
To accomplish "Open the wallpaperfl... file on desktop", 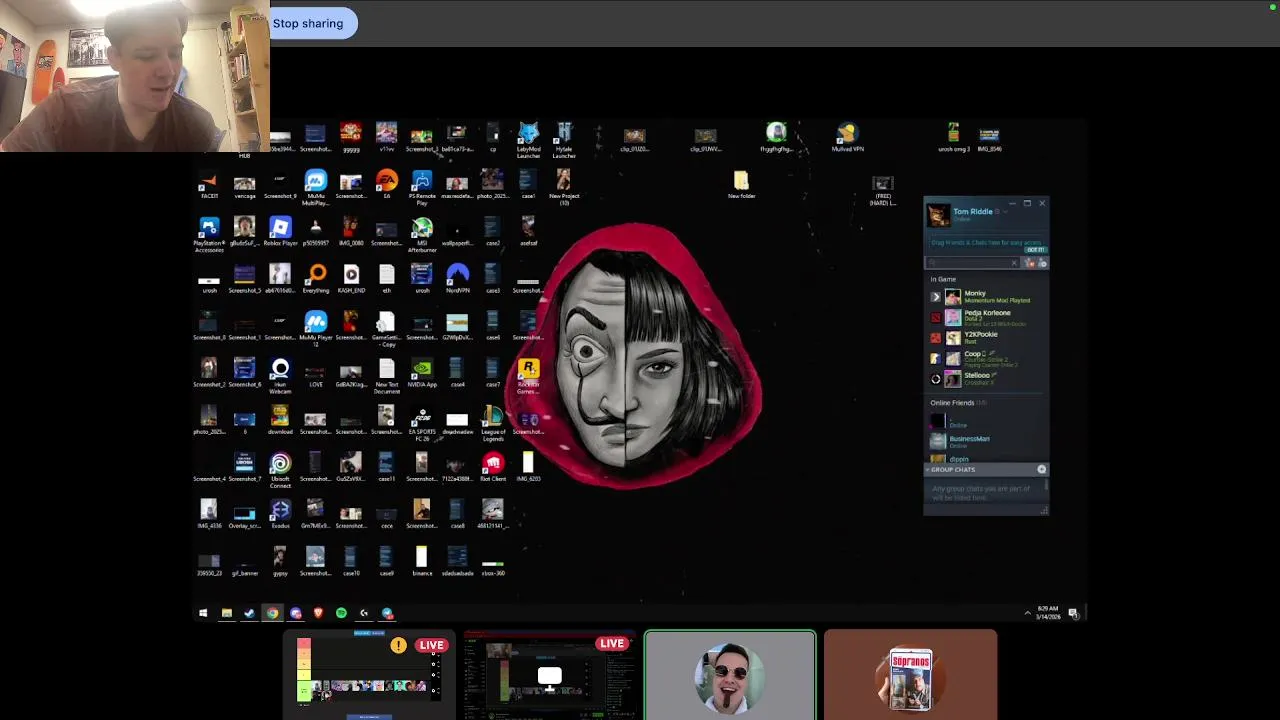I will tap(457, 233).
